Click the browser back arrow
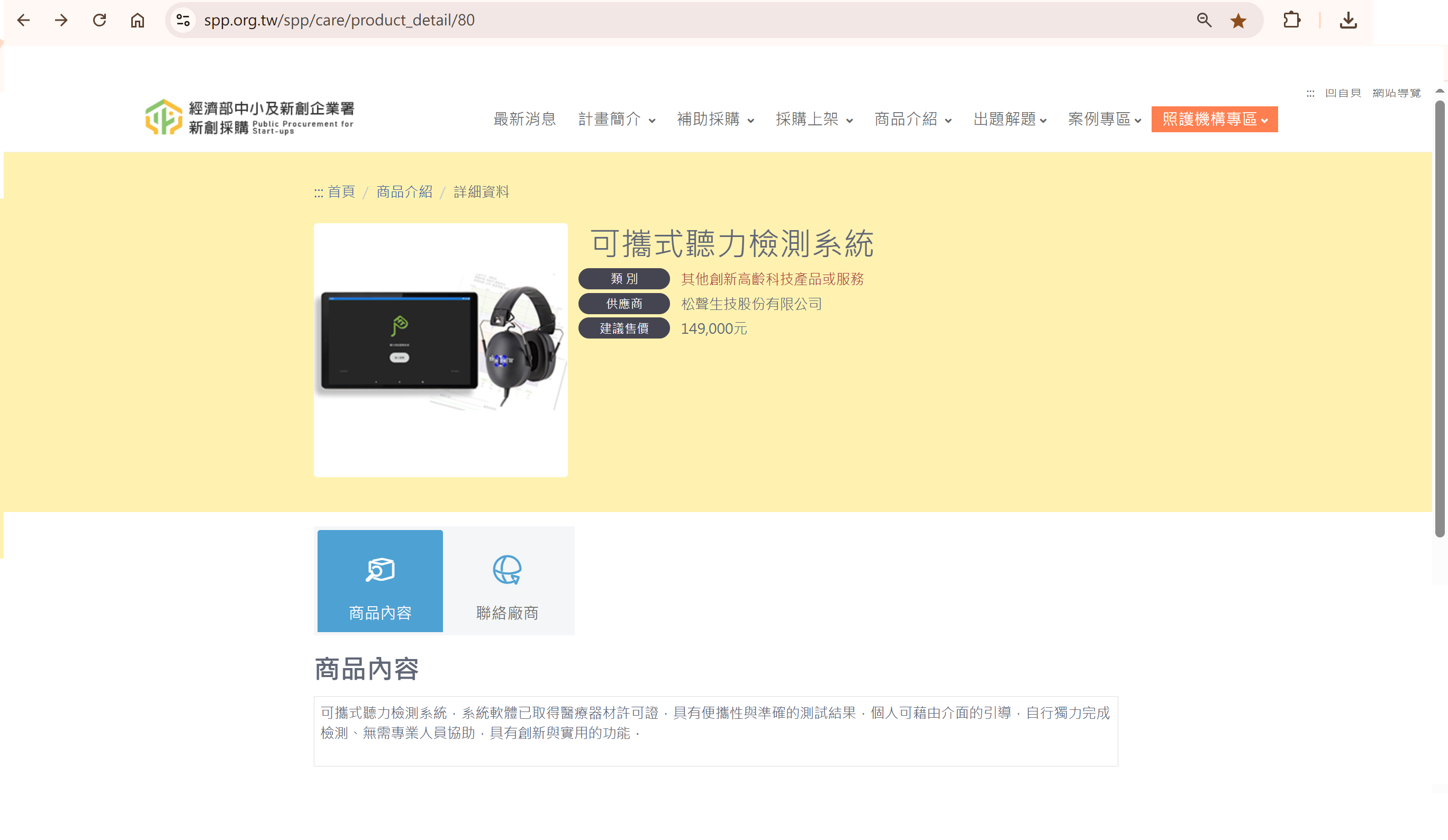 24,21
